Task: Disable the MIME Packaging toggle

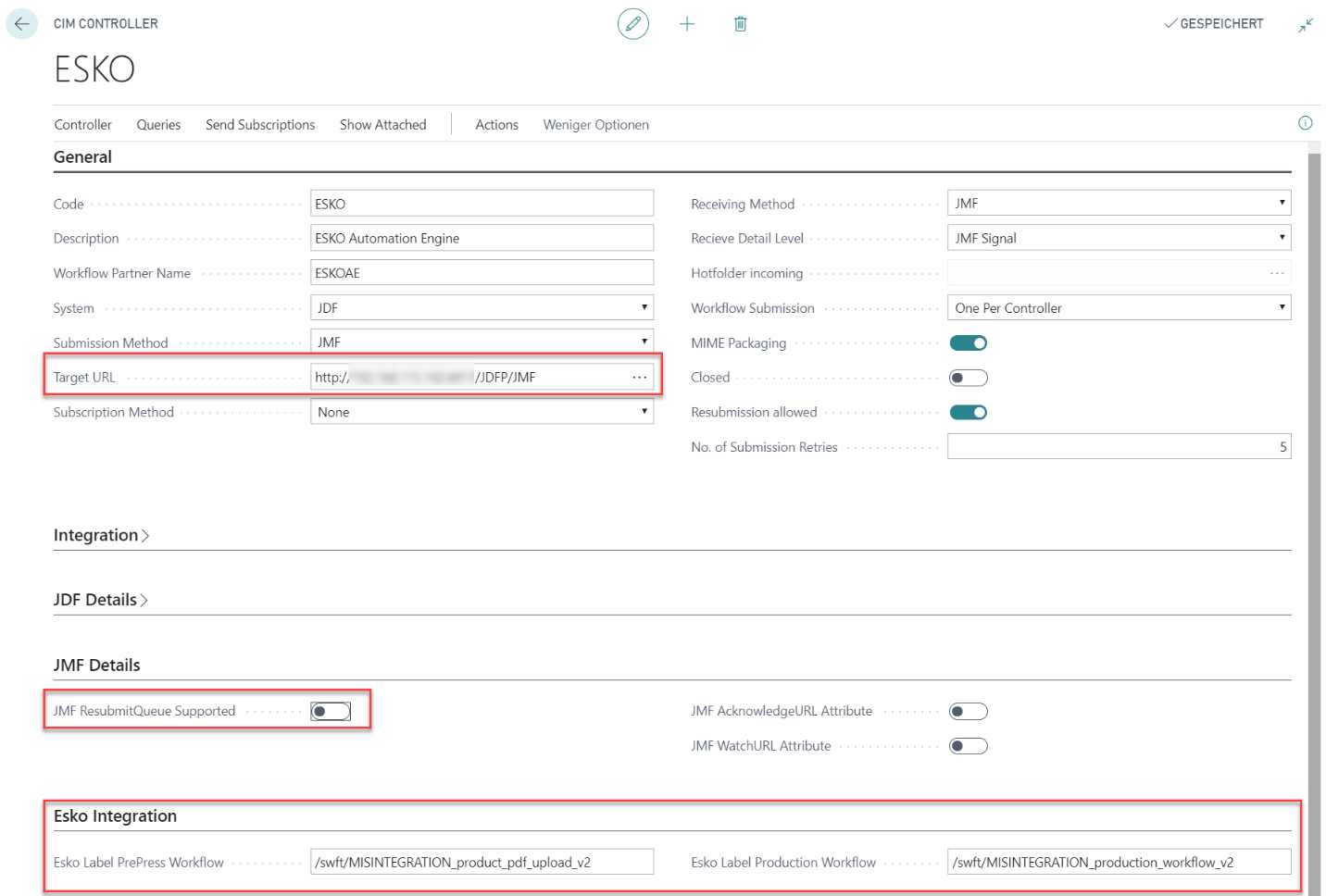Action: [x=969, y=343]
